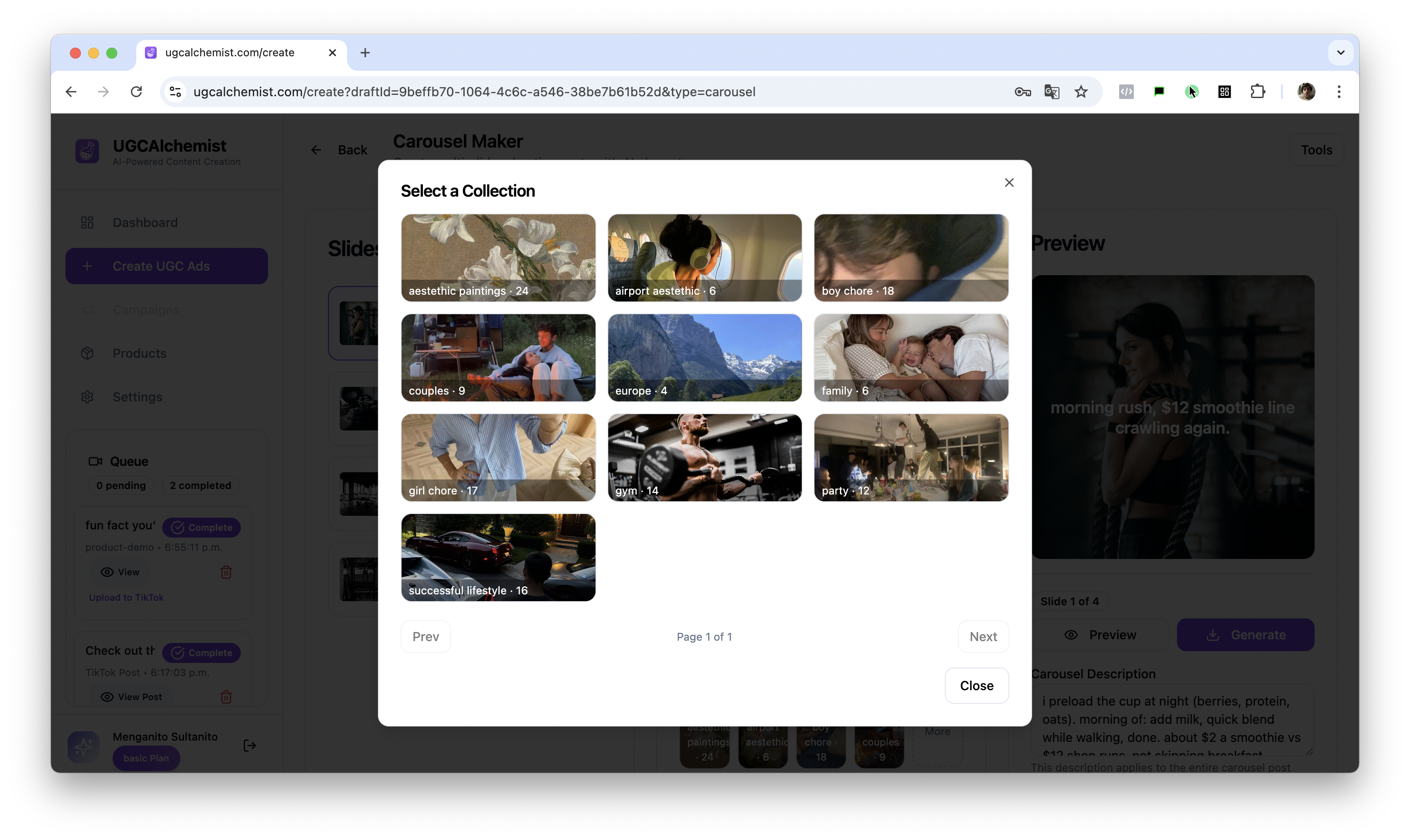Open a new browser tab
Viewport: 1410px width, 840px height.
pyautogui.click(x=365, y=53)
